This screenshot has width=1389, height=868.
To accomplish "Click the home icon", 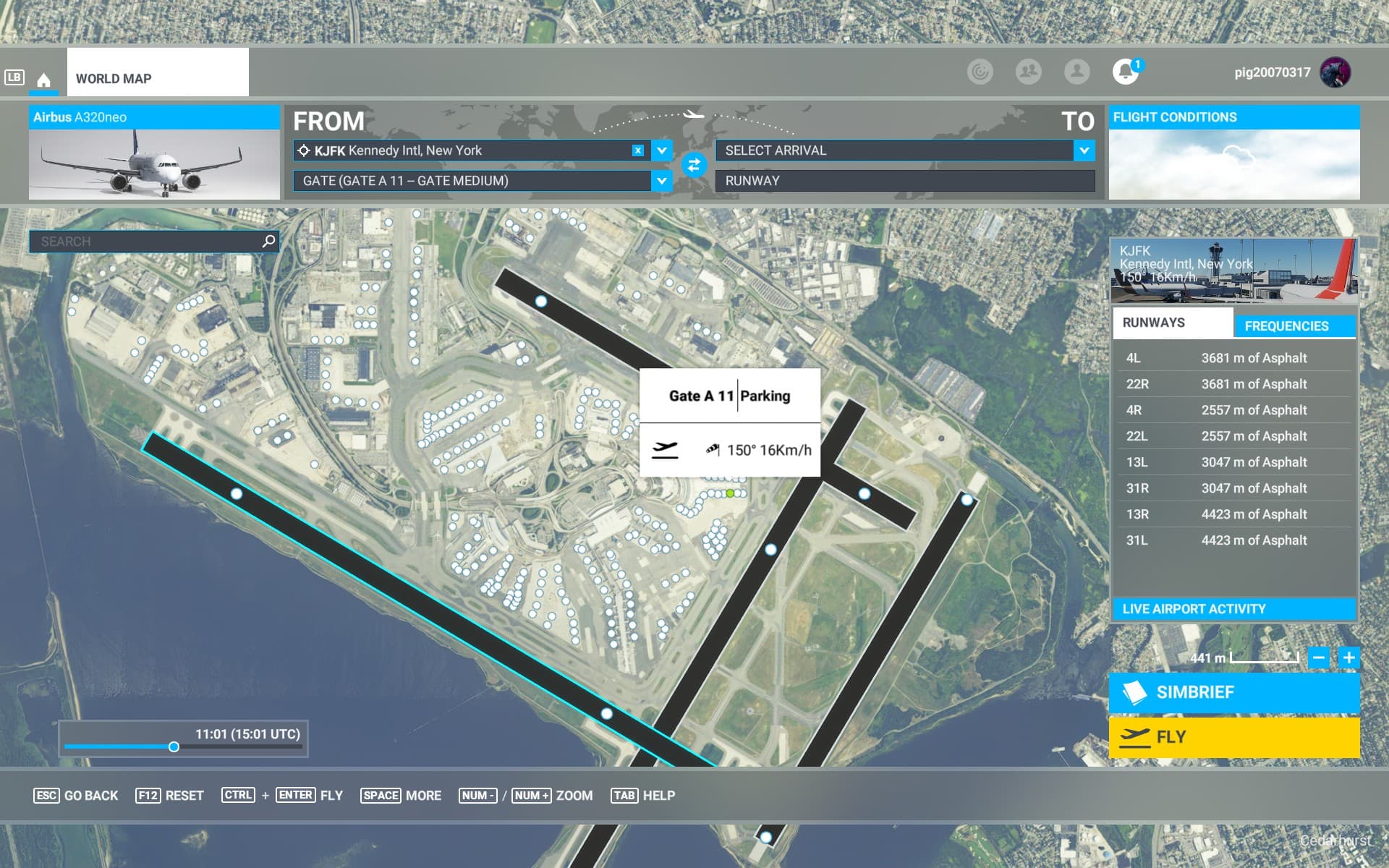I will coord(43,80).
